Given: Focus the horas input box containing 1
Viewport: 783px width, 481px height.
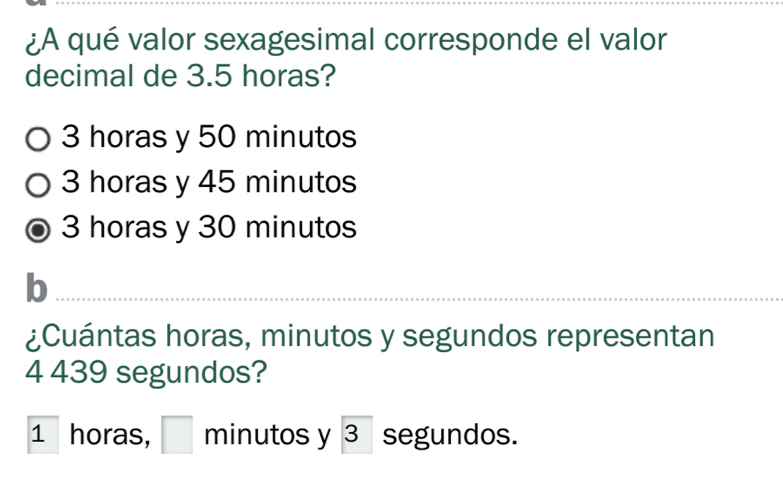Looking at the screenshot, I should point(43,435).
